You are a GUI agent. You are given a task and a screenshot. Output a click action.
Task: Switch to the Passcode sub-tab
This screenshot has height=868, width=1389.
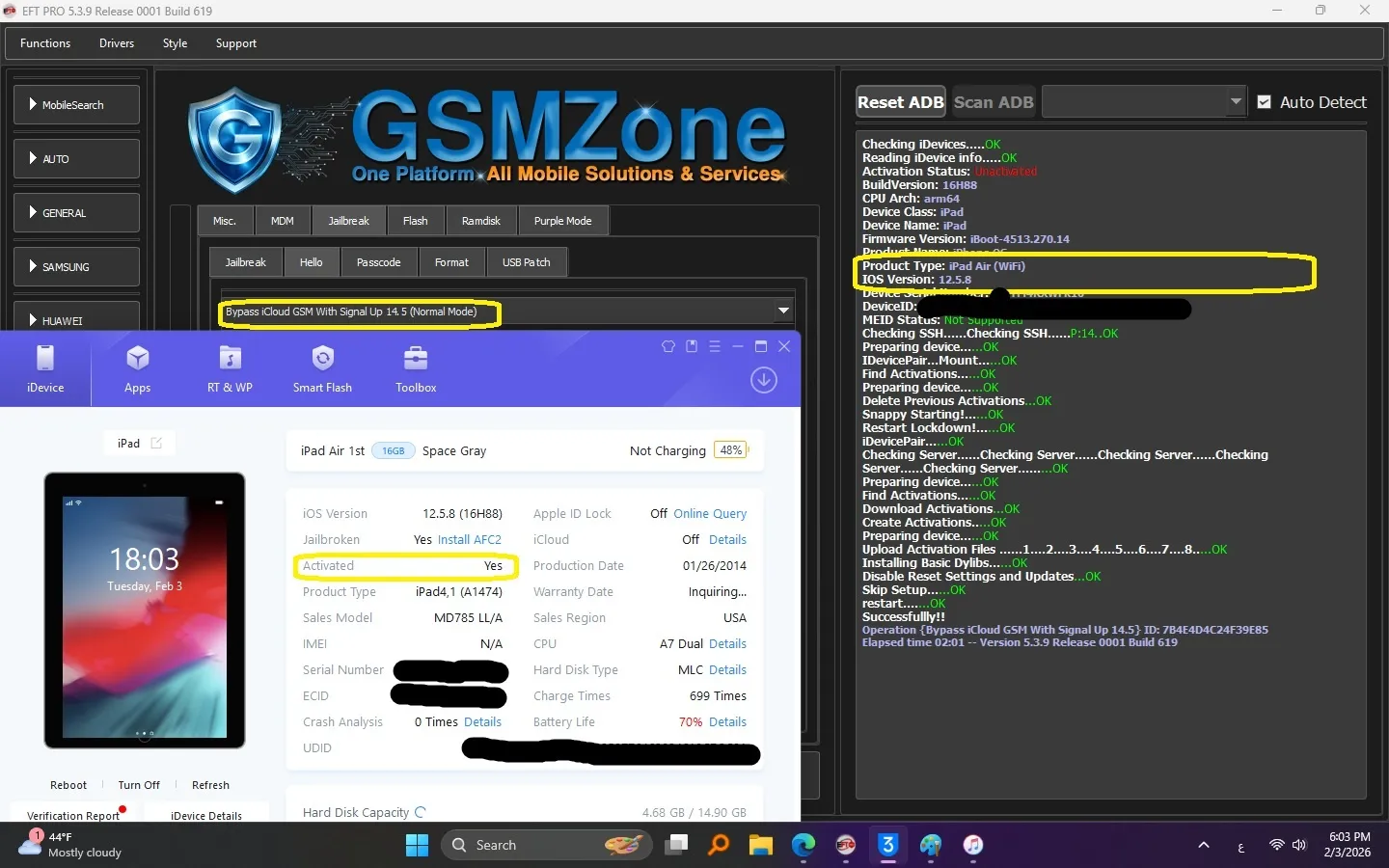click(378, 262)
